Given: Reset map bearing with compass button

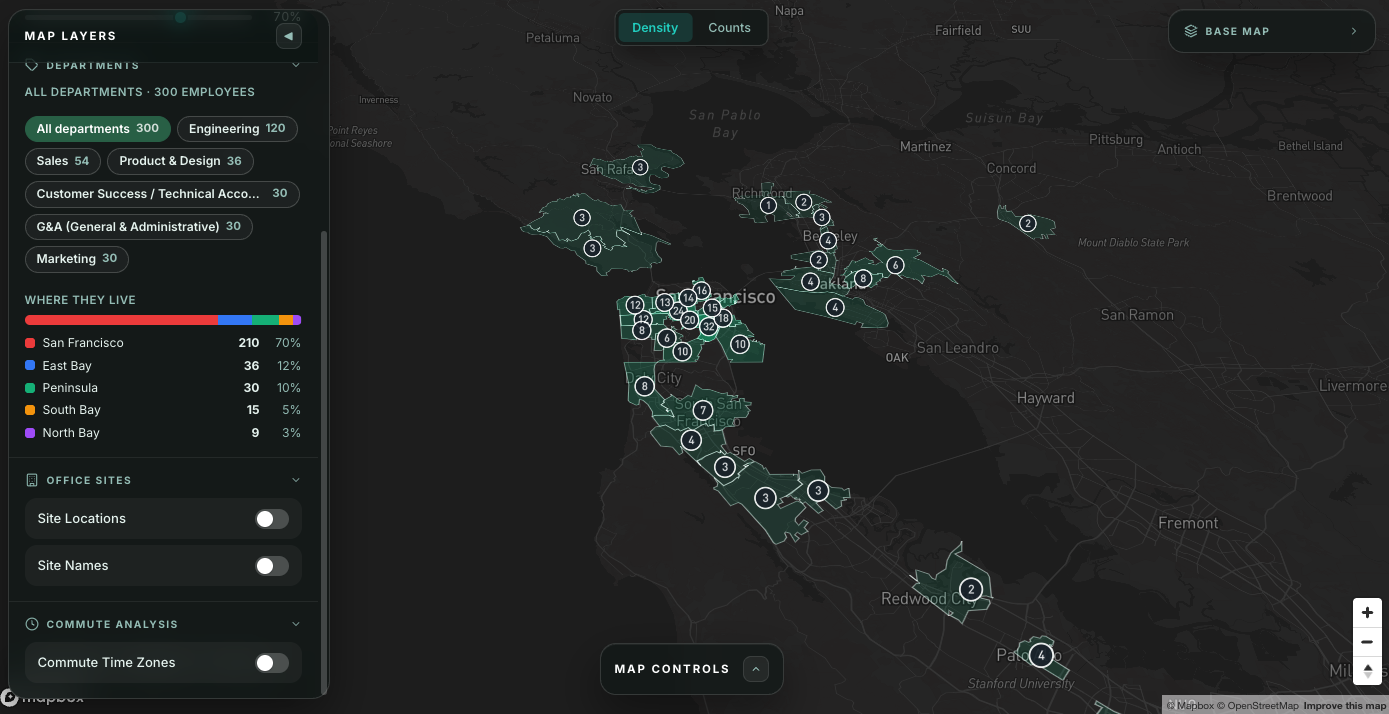Looking at the screenshot, I should coord(1367,670).
